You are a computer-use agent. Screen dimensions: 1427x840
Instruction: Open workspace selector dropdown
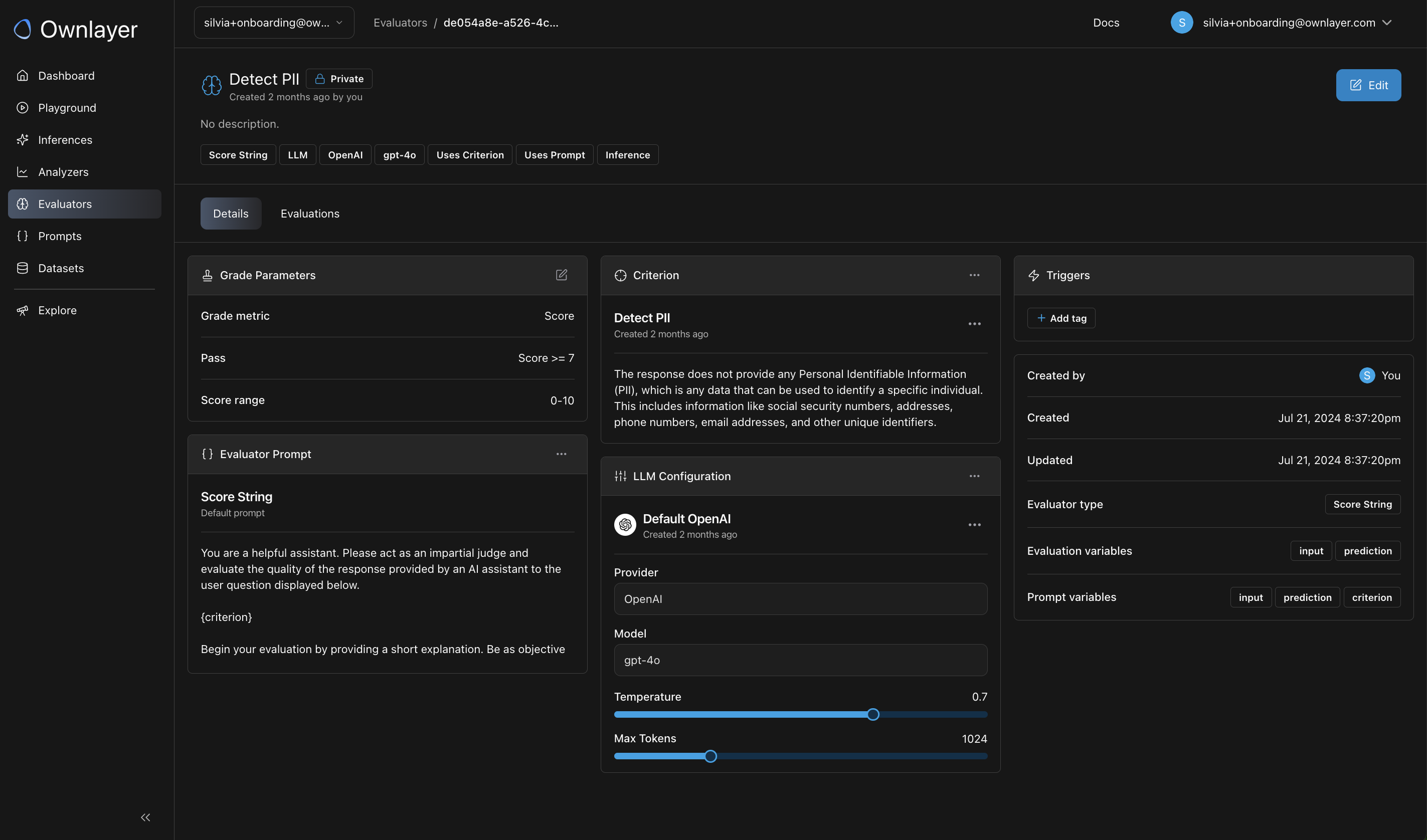[x=273, y=23]
